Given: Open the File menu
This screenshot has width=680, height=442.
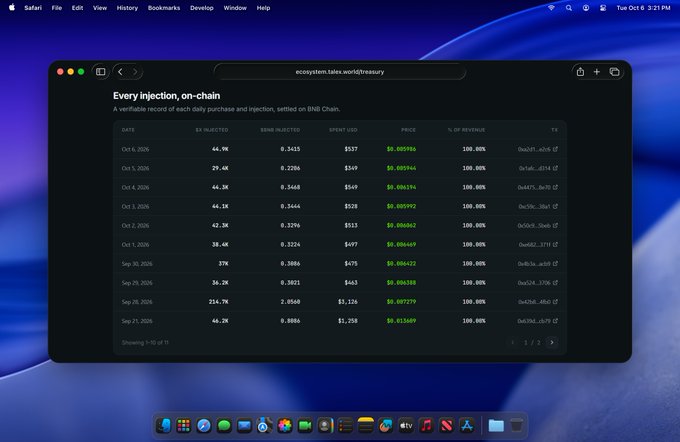Looking at the screenshot, I should click(56, 8).
